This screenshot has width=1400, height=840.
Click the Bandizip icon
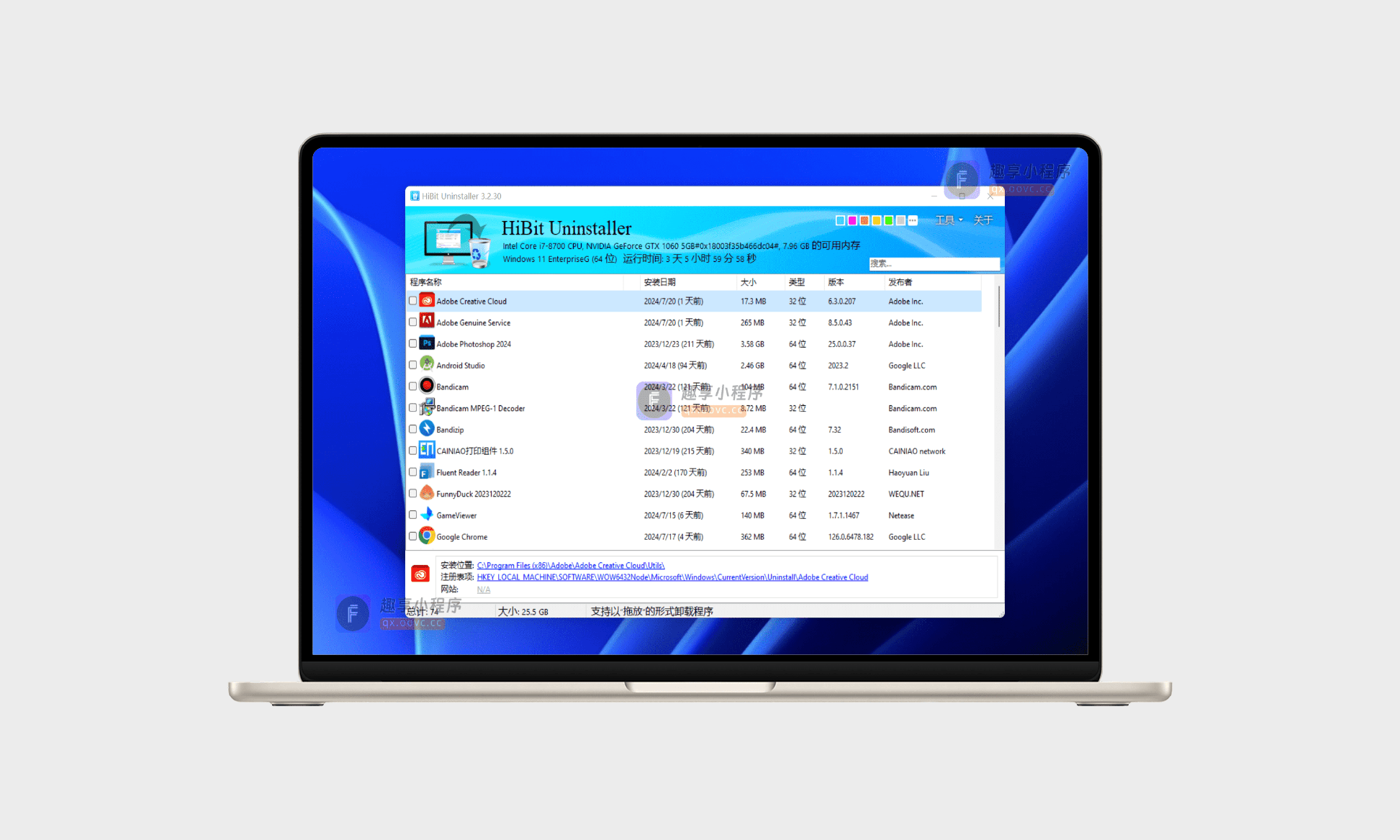point(427,429)
